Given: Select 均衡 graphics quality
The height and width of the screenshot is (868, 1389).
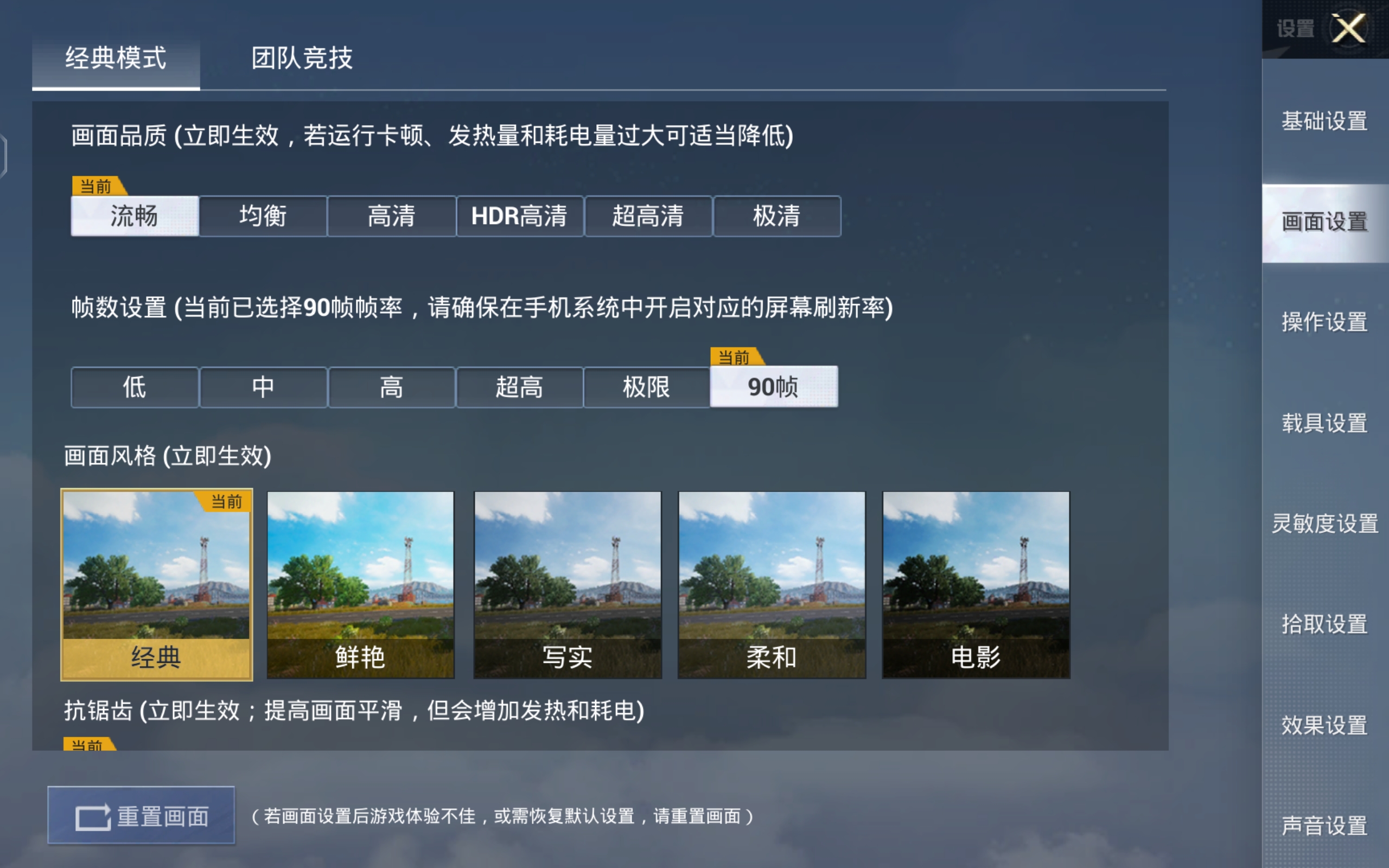Looking at the screenshot, I should coord(263,216).
